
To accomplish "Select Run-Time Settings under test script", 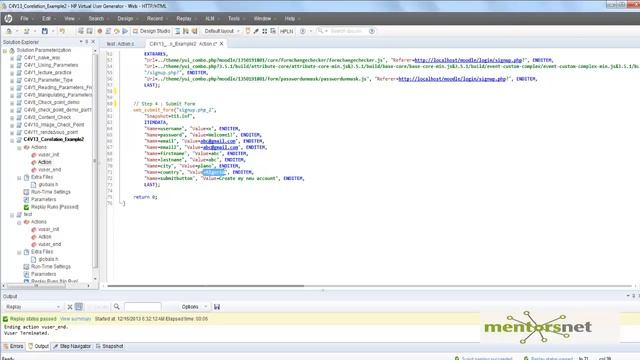I will point(51,267).
